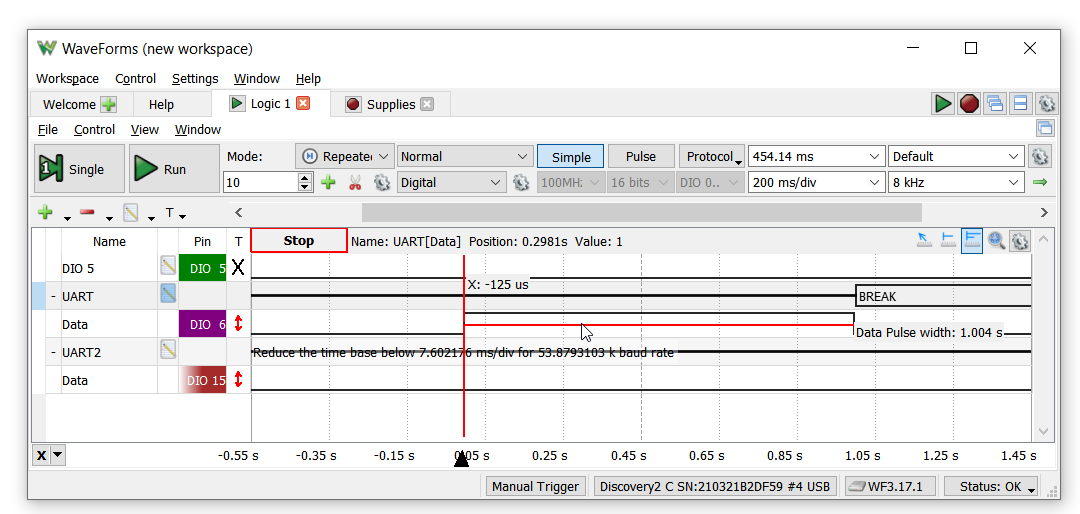This screenshot has width=1080, height=514.
Task: Click the red stop-all instruments icon
Action: click(x=968, y=103)
